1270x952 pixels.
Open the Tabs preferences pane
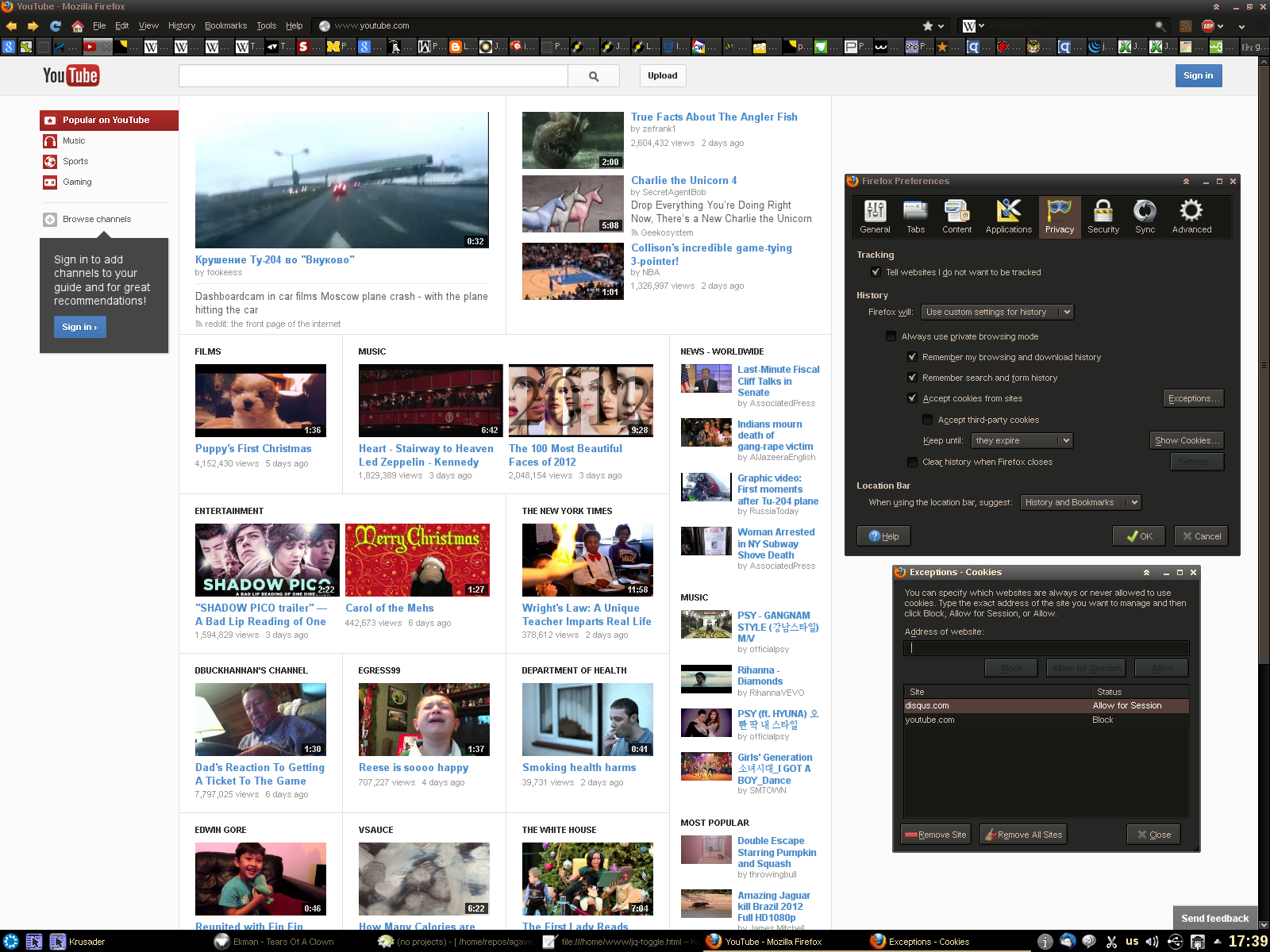[916, 217]
